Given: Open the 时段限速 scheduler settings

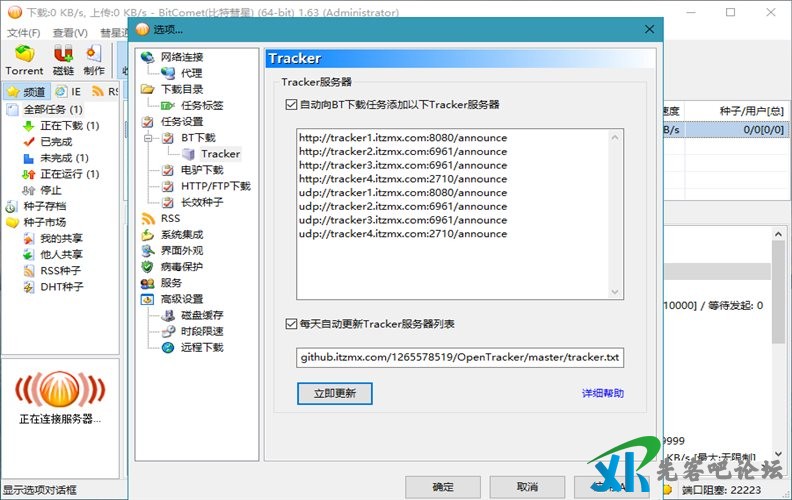Looking at the screenshot, I should click(x=201, y=331).
